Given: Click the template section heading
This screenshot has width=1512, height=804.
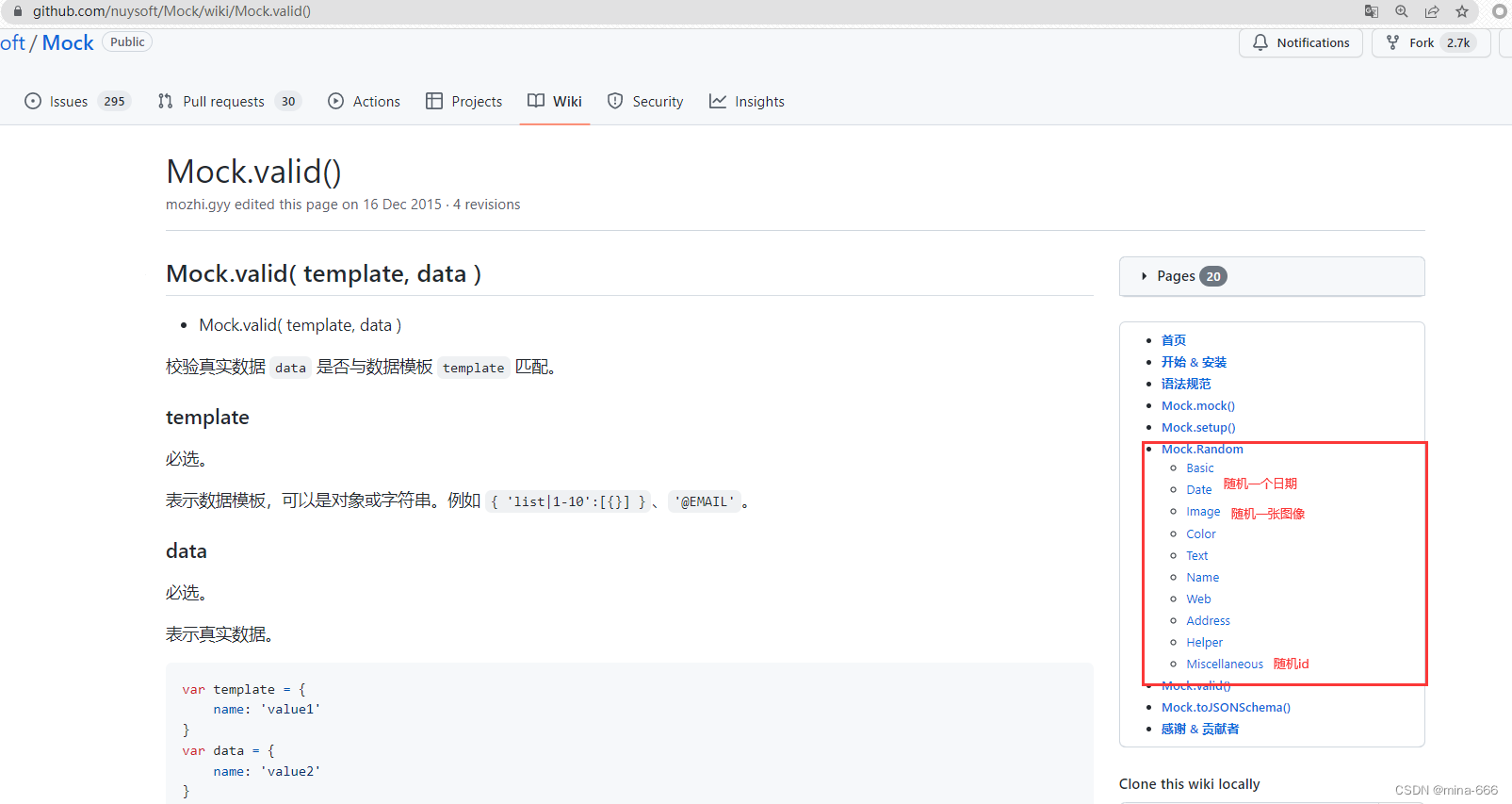Looking at the screenshot, I should click(x=207, y=418).
